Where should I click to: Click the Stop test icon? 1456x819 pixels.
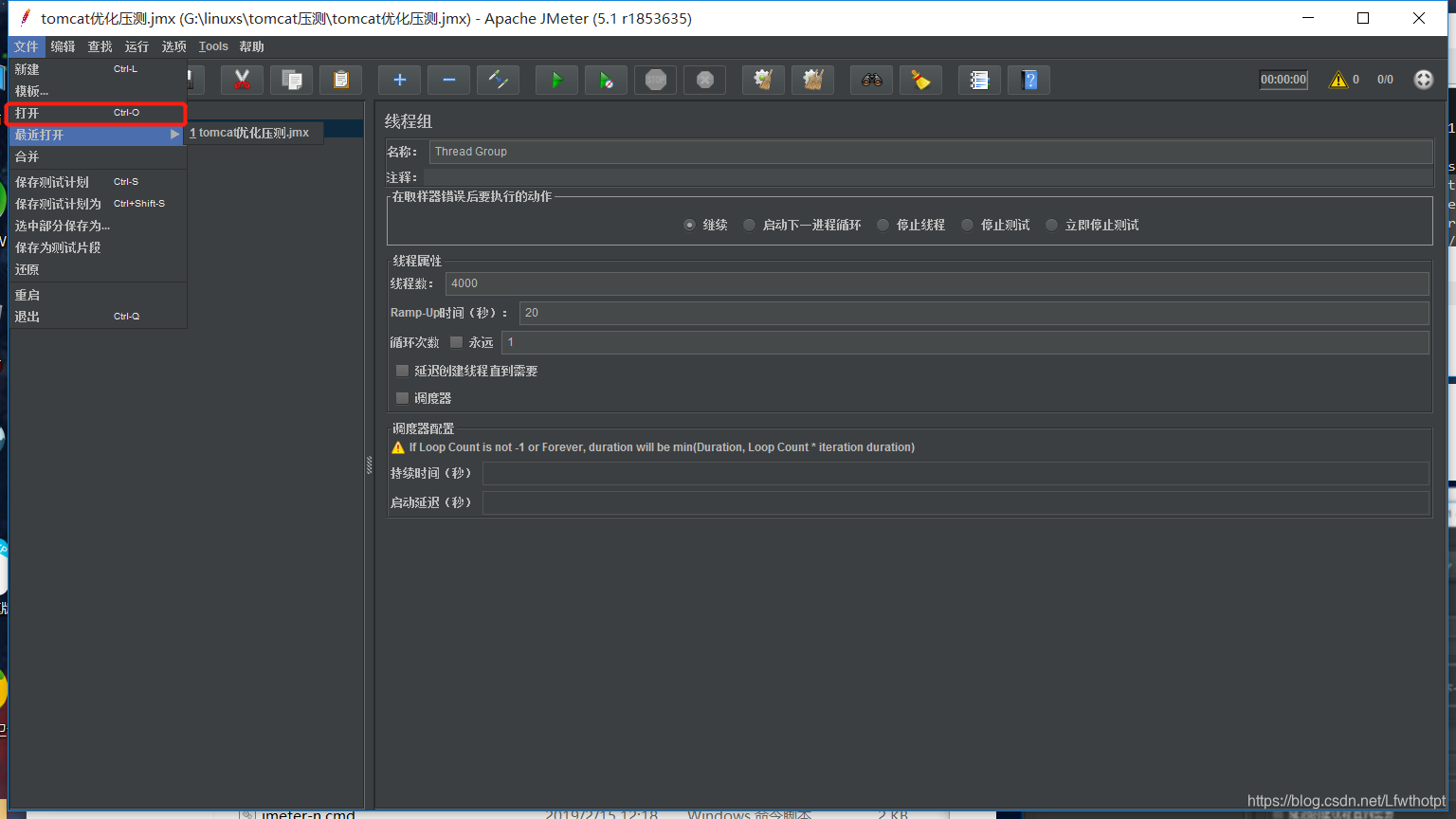[x=655, y=81]
